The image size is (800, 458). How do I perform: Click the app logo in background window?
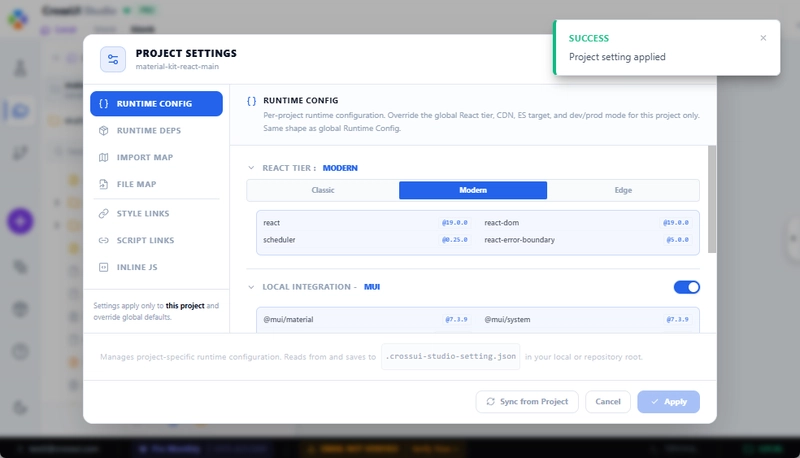tap(18, 19)
